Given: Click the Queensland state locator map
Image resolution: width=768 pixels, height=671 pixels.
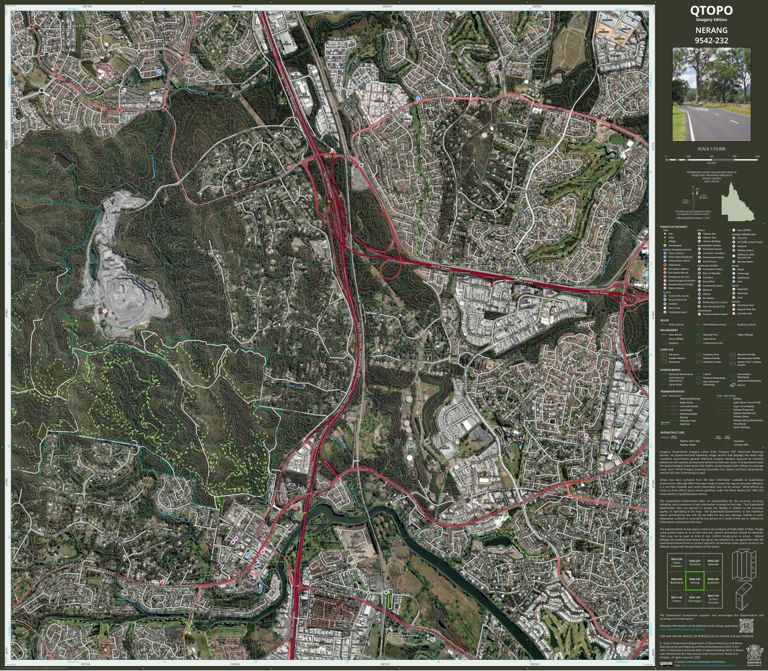Looking at the screenshot, I should (738, 202).
